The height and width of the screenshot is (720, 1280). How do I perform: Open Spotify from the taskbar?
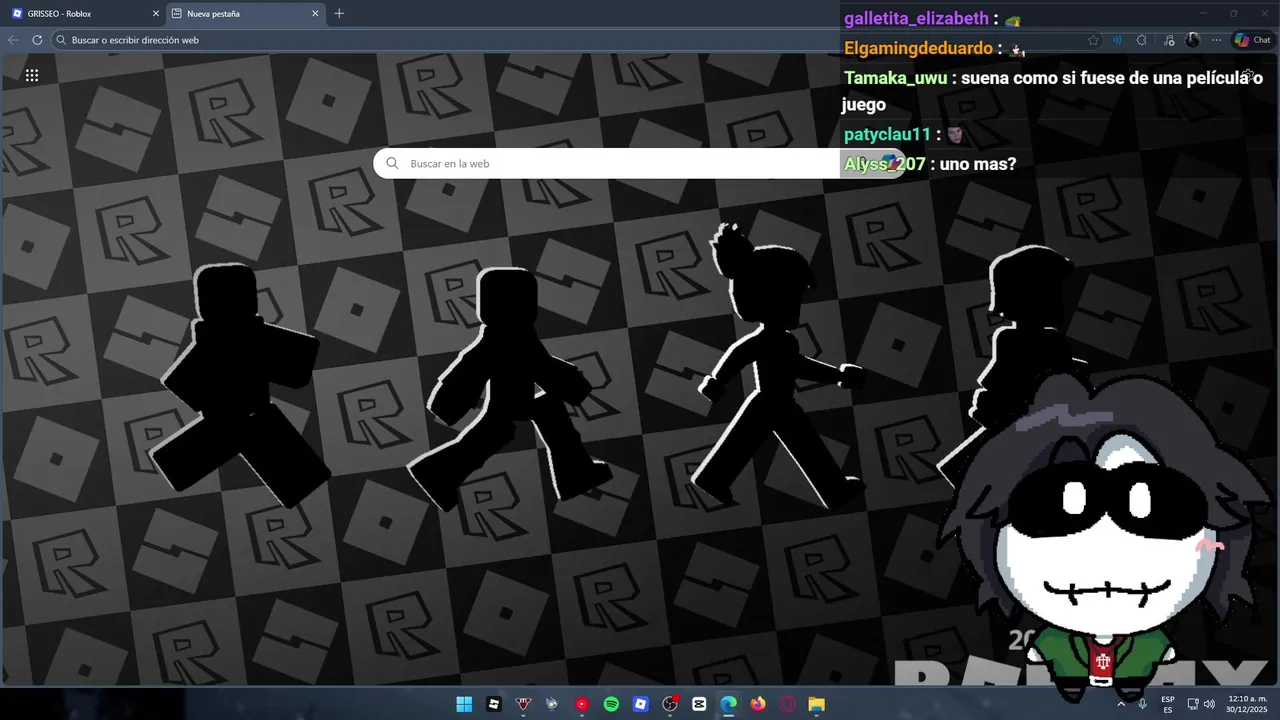pos(611,704)
